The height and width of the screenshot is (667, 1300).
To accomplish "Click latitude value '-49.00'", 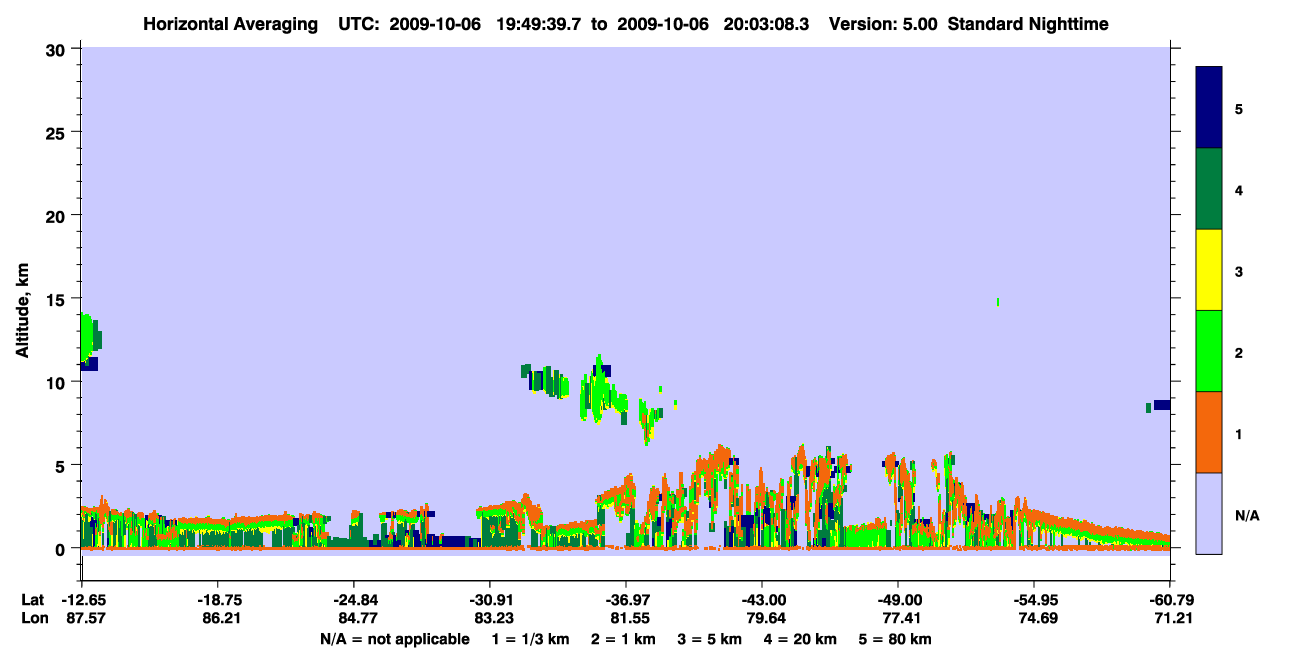I will [x=898, y=600].
